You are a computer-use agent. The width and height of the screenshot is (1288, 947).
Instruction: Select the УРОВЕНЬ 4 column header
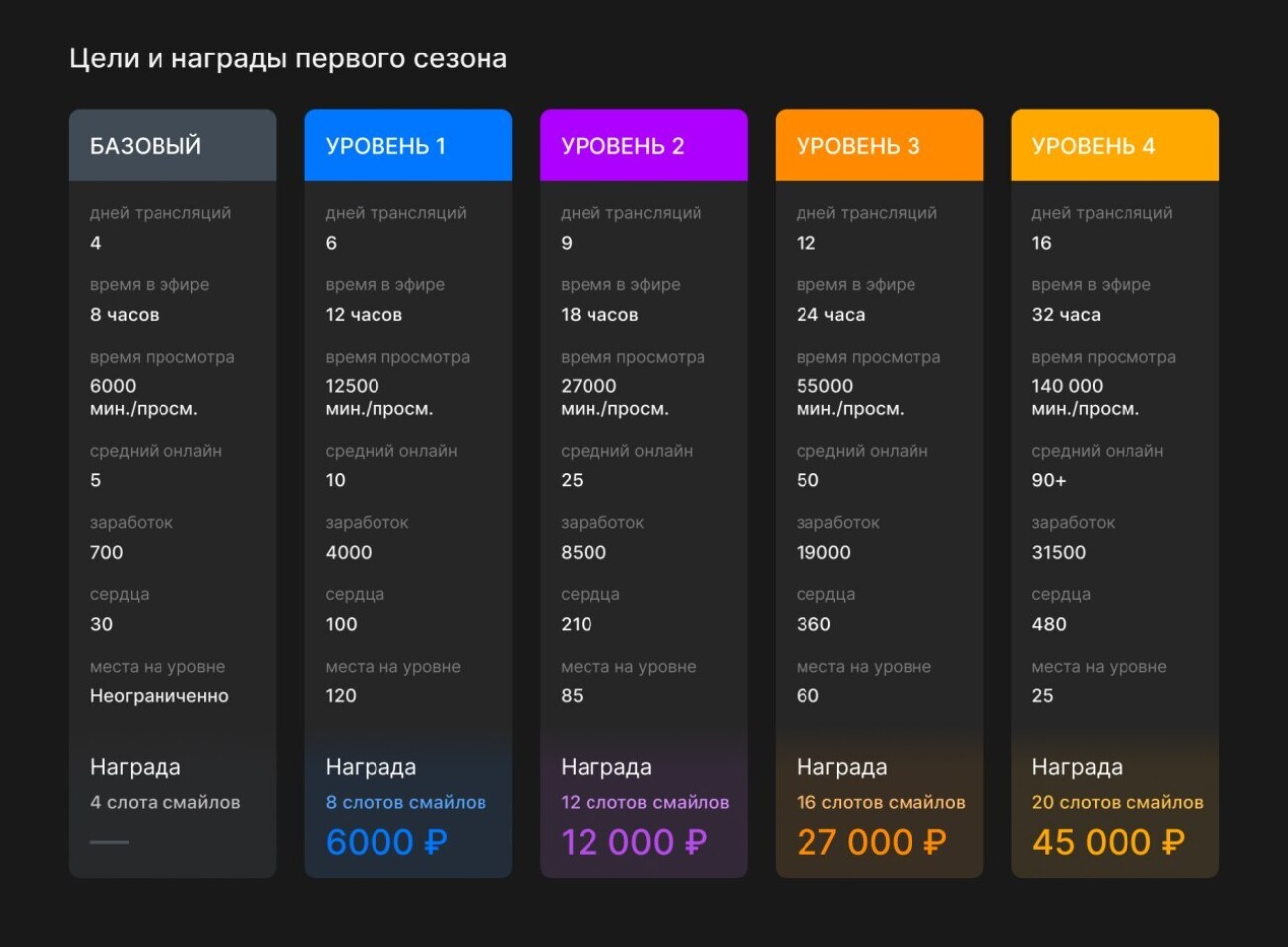click(1086, 144)
